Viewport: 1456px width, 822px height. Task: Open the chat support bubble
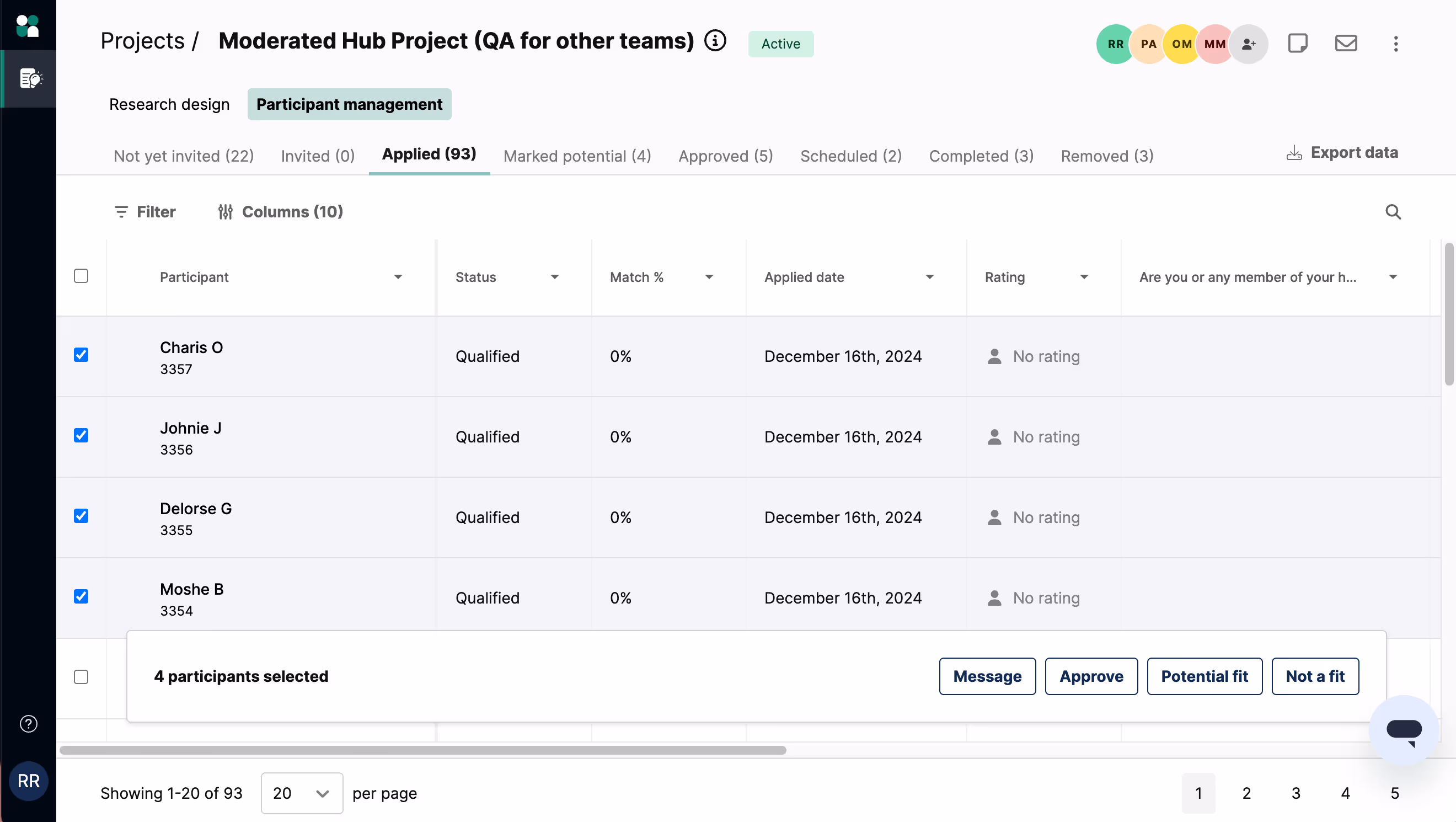pos(1404,729)
